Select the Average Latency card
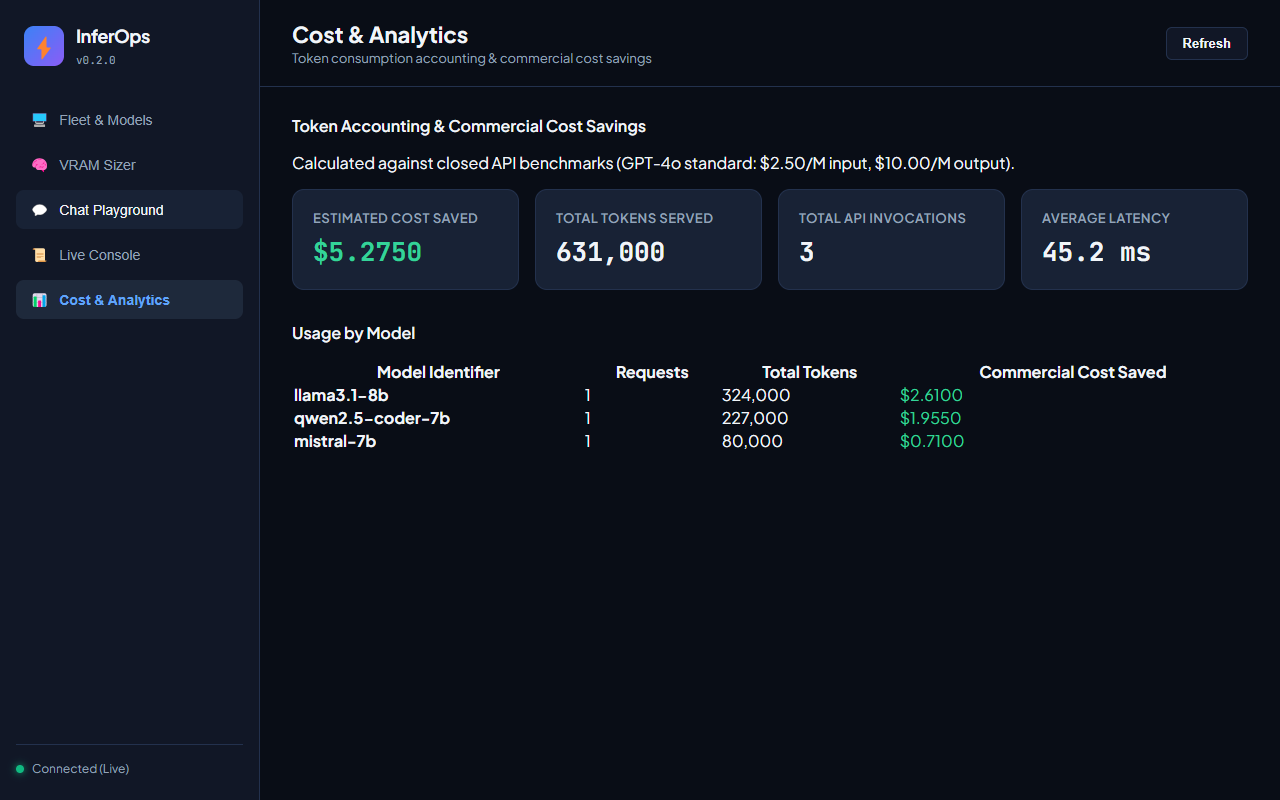This screenshot has width=1280, height=800. pos(1134,240)
